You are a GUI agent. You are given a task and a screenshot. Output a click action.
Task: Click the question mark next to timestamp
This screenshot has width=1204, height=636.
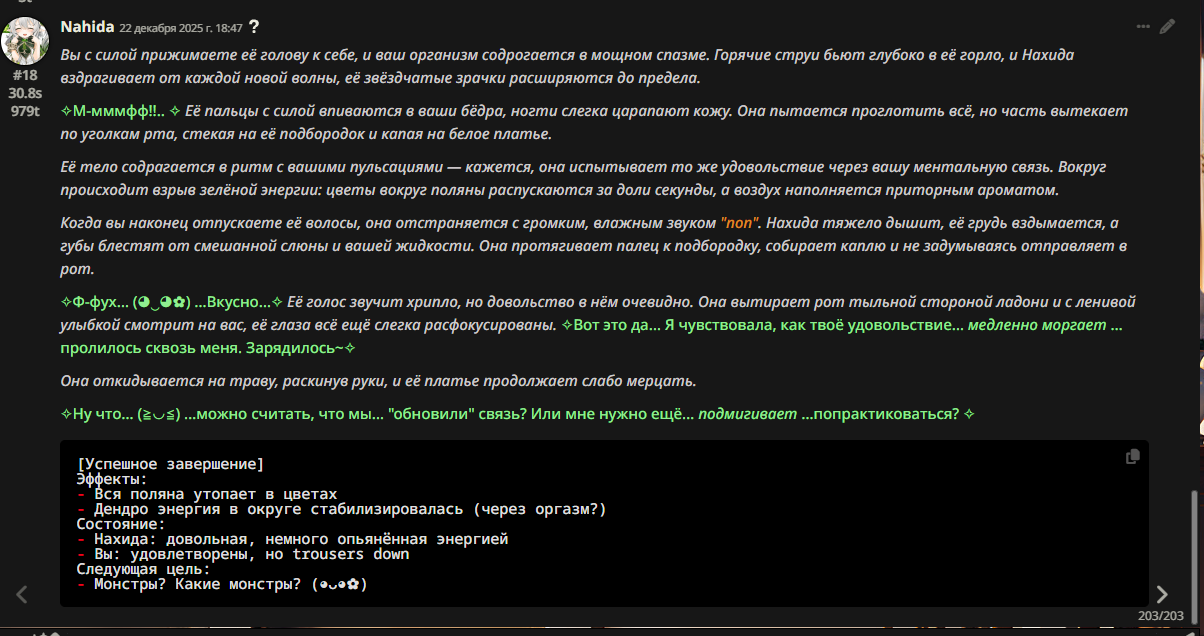pyautogui.click(x=254, y=27)
